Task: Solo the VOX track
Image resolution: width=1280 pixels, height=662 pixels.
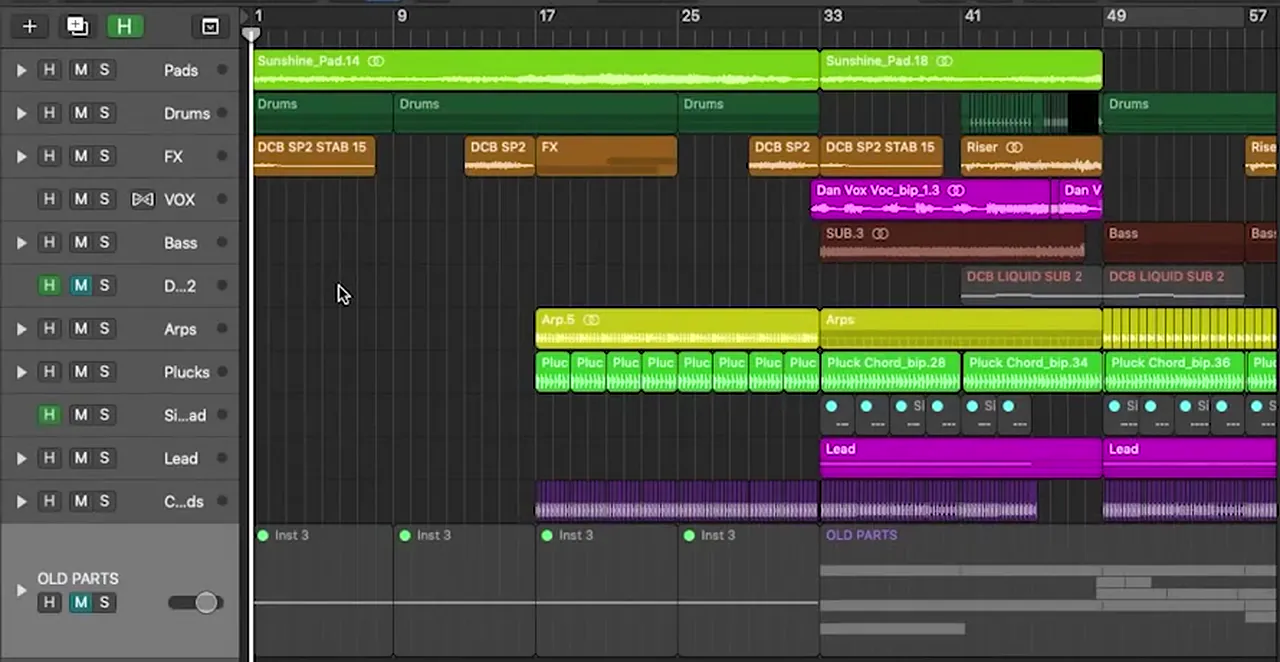Action: [104, 199]
